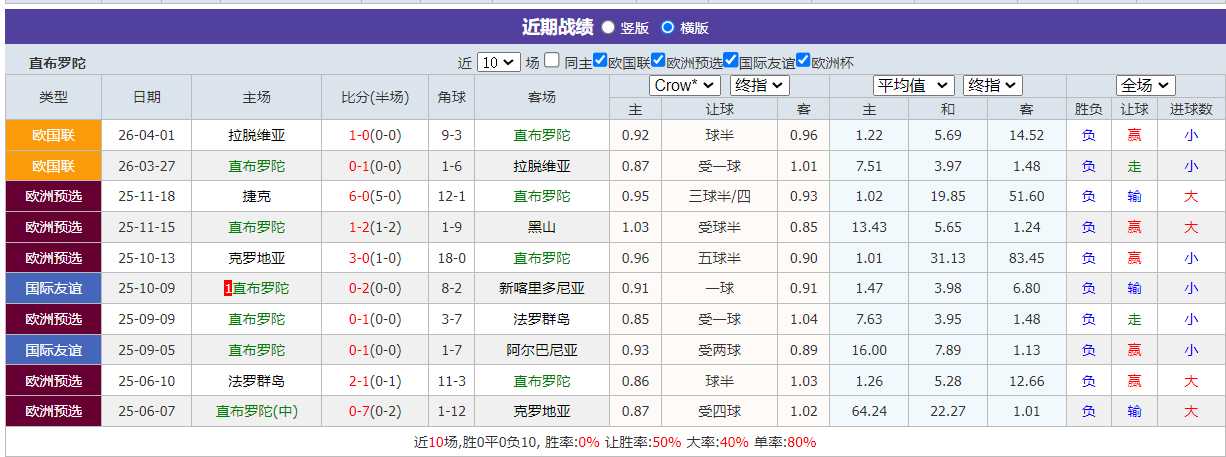Click the 直布罗陀 team name label above the table
The width and height of the screenshot is (1226, 457).
tap(58, 62)
